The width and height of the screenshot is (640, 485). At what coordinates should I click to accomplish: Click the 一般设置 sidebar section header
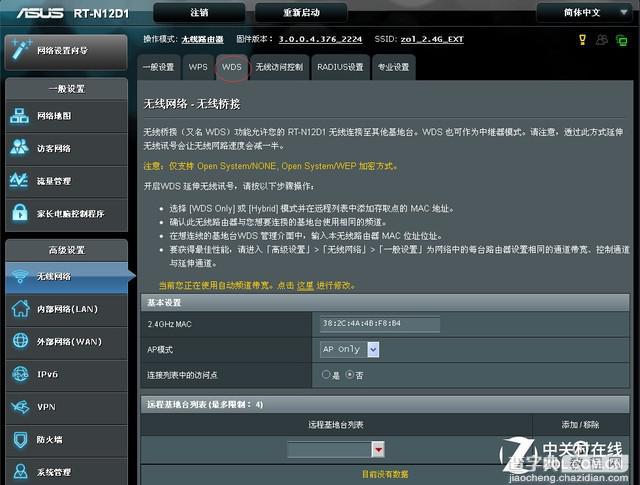pyautogui.click(x=67, y=89)
